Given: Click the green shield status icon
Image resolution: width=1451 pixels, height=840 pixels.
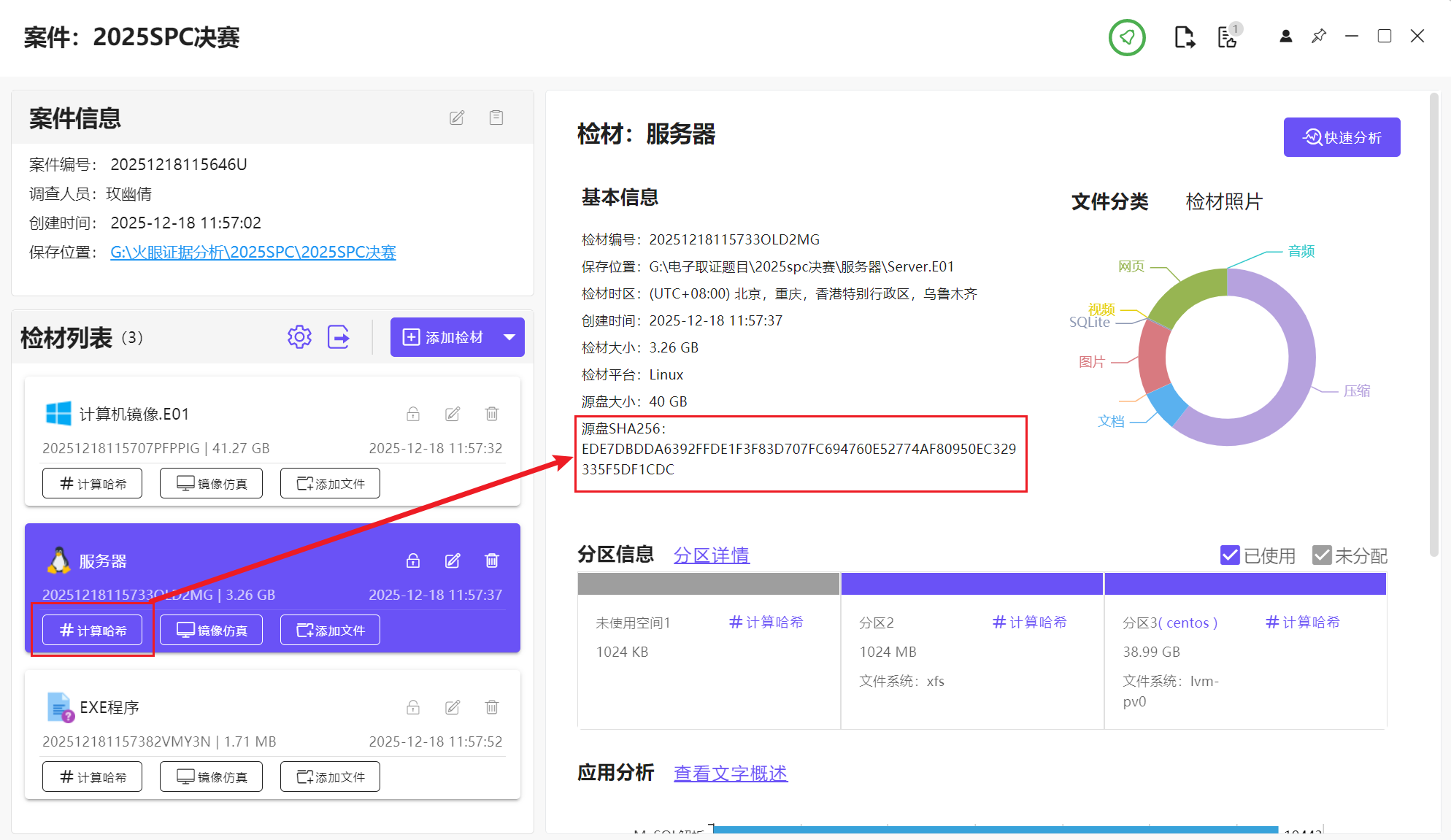Looking at the screenshot, I should [x=1127, y=37].
